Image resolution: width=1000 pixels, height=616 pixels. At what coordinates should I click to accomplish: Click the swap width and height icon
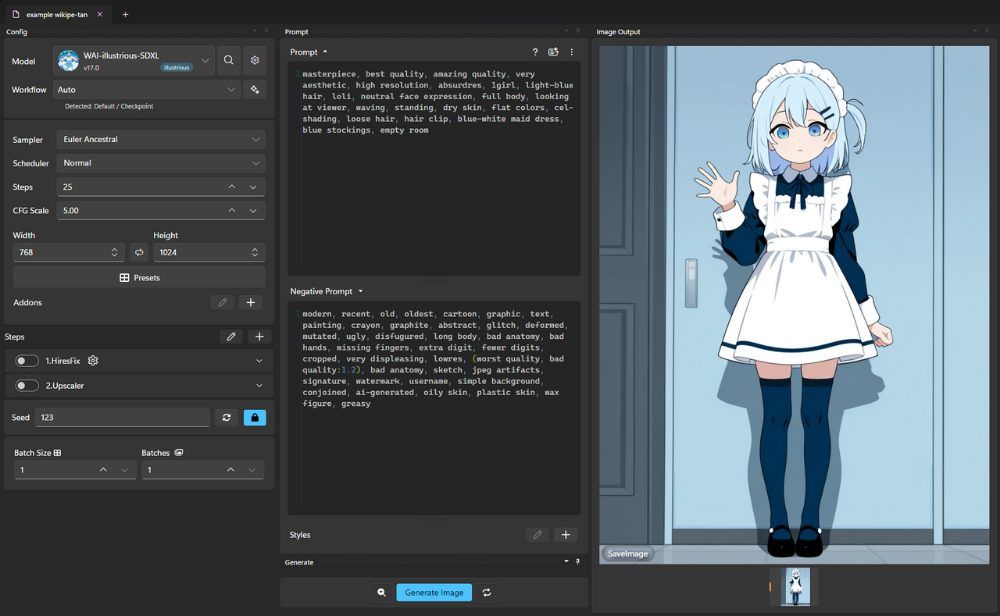(x=139, y=253)
